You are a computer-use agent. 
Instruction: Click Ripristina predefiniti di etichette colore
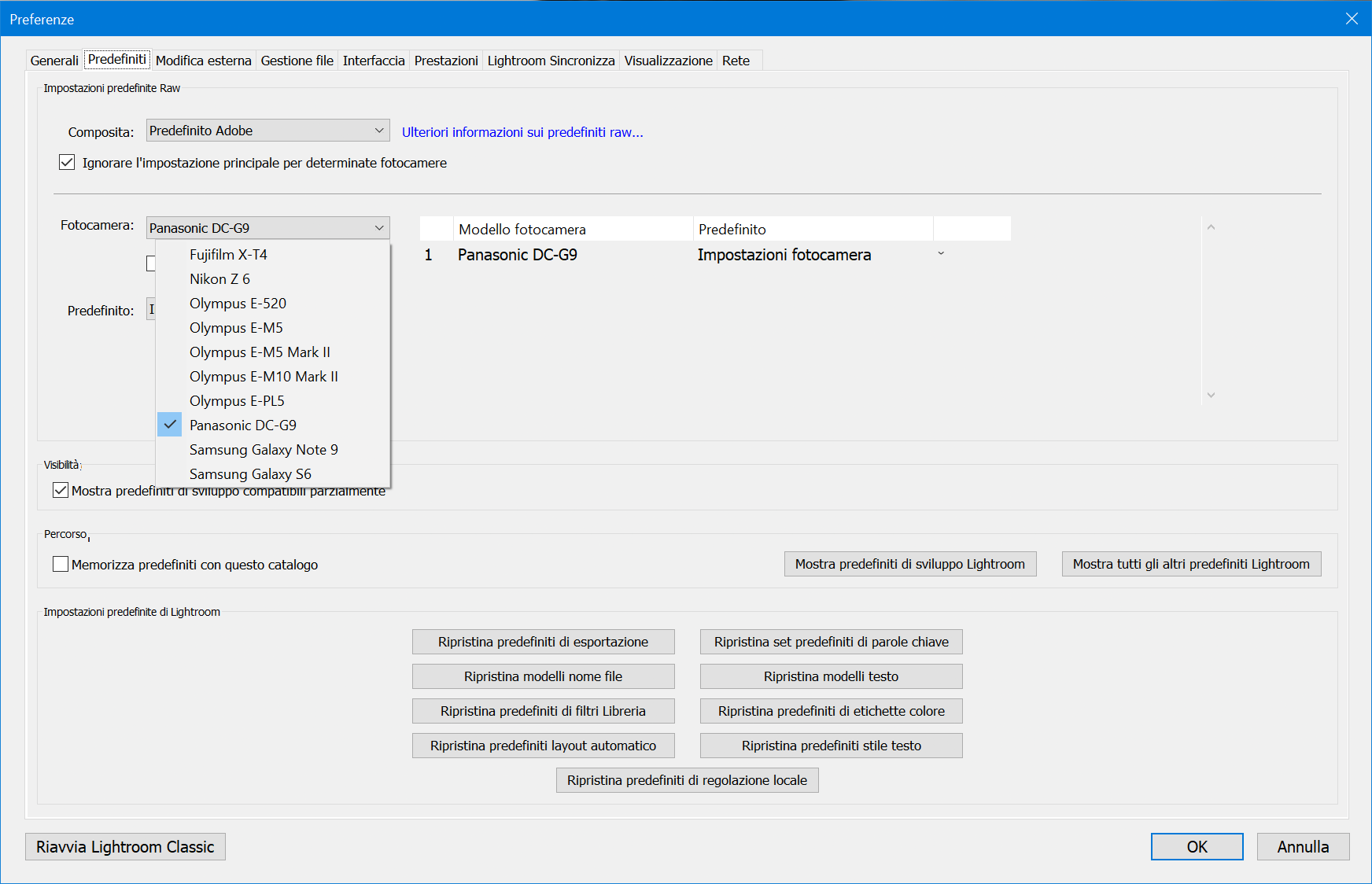pos(832,711)
